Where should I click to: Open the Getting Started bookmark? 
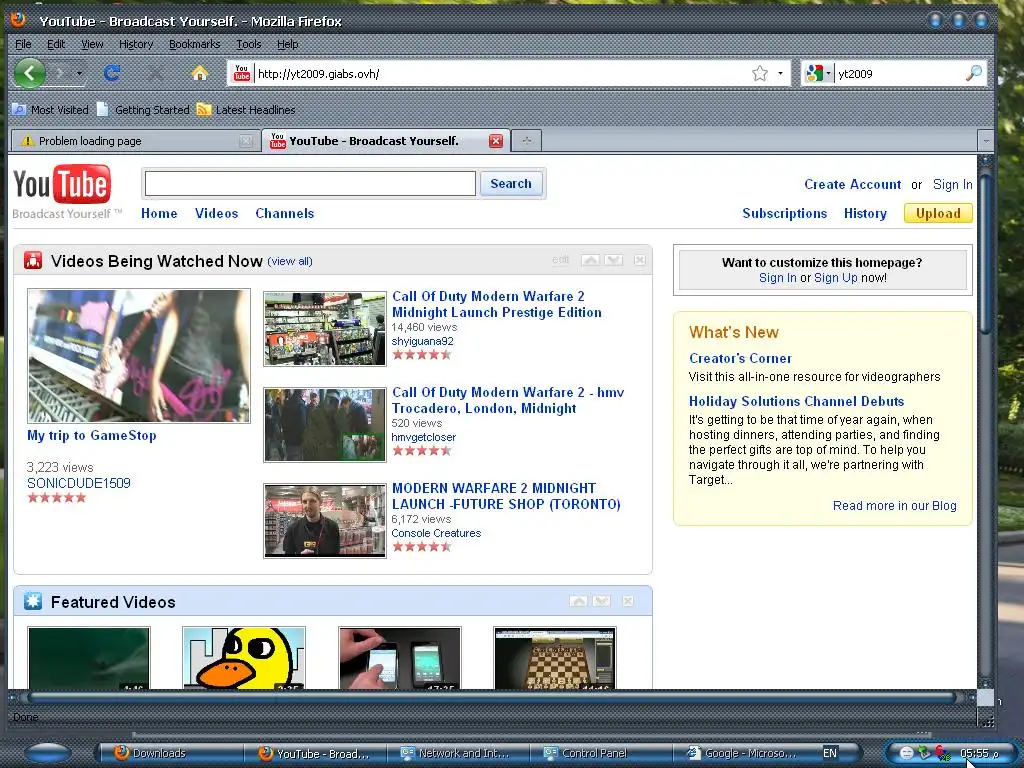tap(144, 110)
